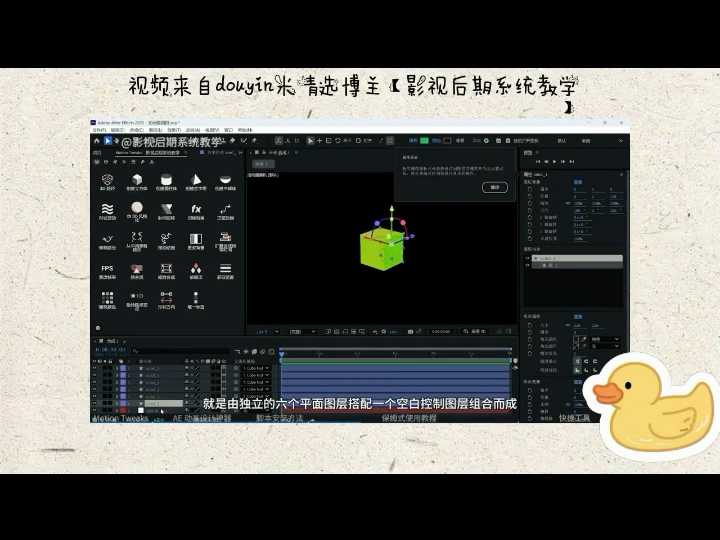Click the plus-shaped move tool in the 3D toolbar
The height and width of the screenshot is (540, 720).
tap(320, 141)
